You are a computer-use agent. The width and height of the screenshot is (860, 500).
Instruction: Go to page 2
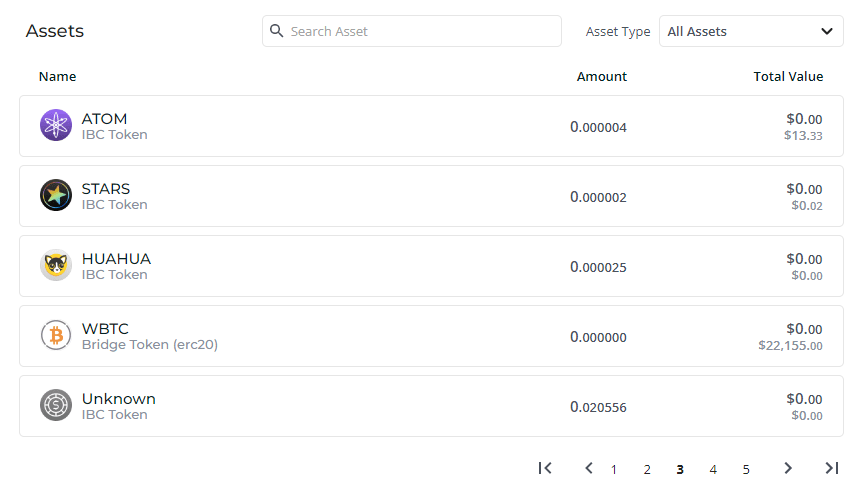(x=647, y=469)
